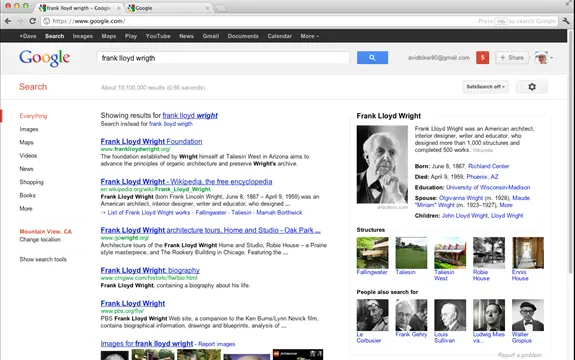575x360 pixels.
Task: Click Report images link
Action: click(x=216, y=344)
